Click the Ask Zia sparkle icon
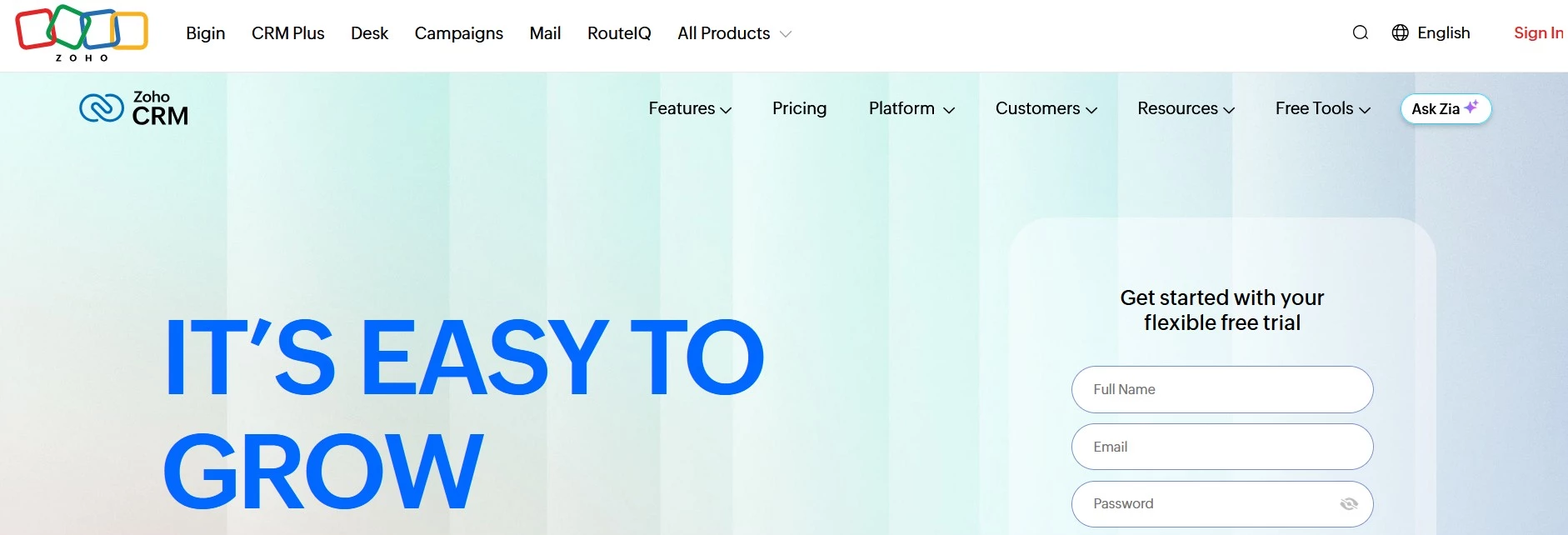The height and width of the screenshot is (535, 1568). (x=1471, y=107)
